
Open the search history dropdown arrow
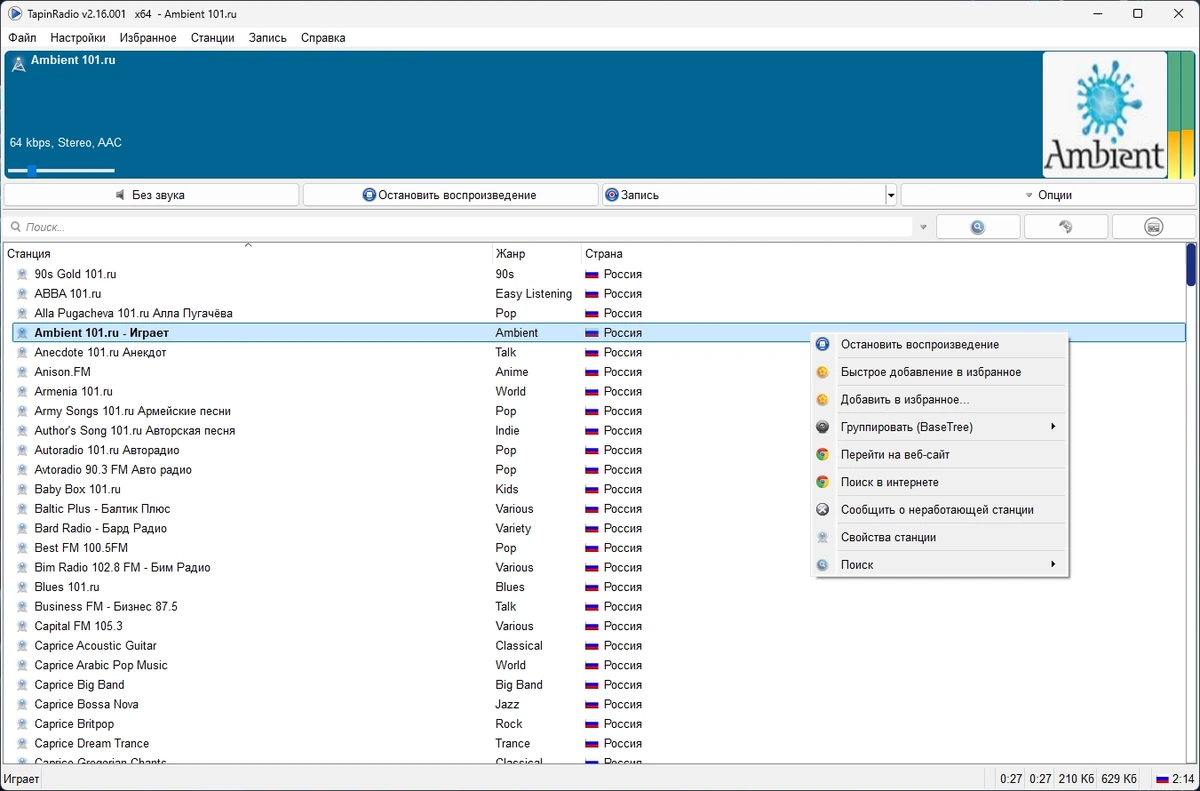[x=923, y=228]
